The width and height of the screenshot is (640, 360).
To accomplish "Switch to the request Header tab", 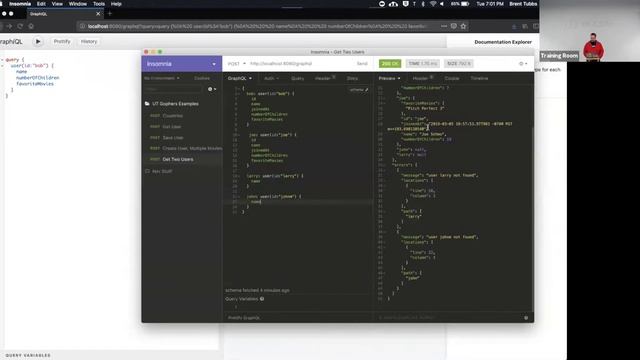I will (325, 78).
